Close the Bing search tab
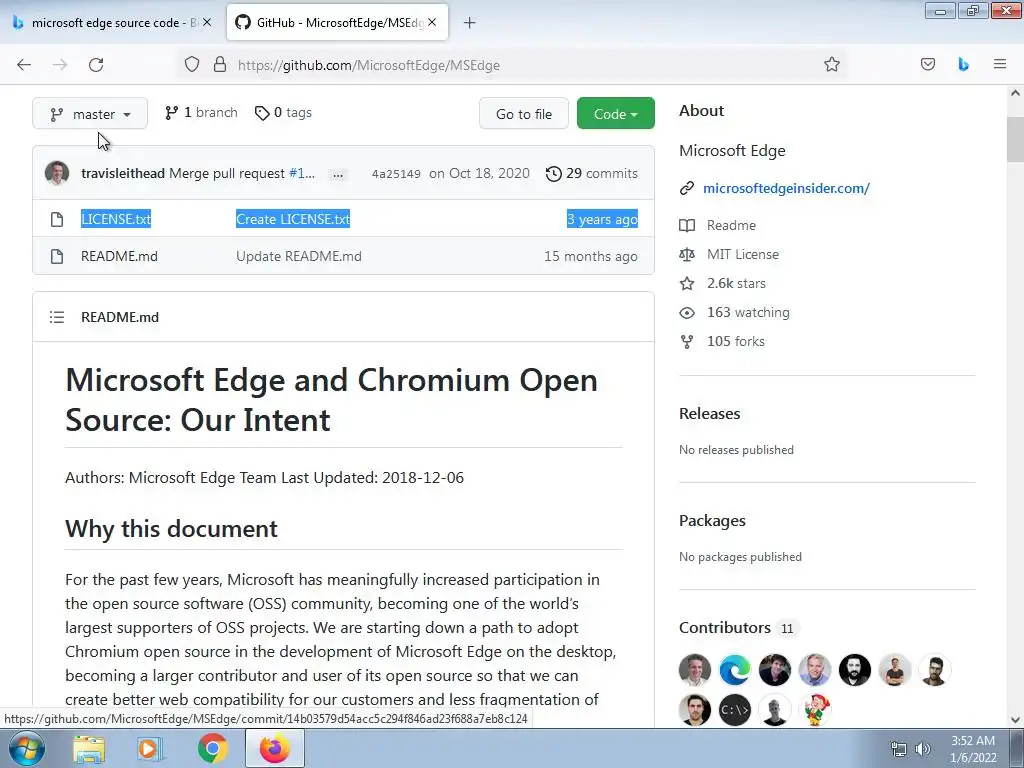 (x=206, y=22)
